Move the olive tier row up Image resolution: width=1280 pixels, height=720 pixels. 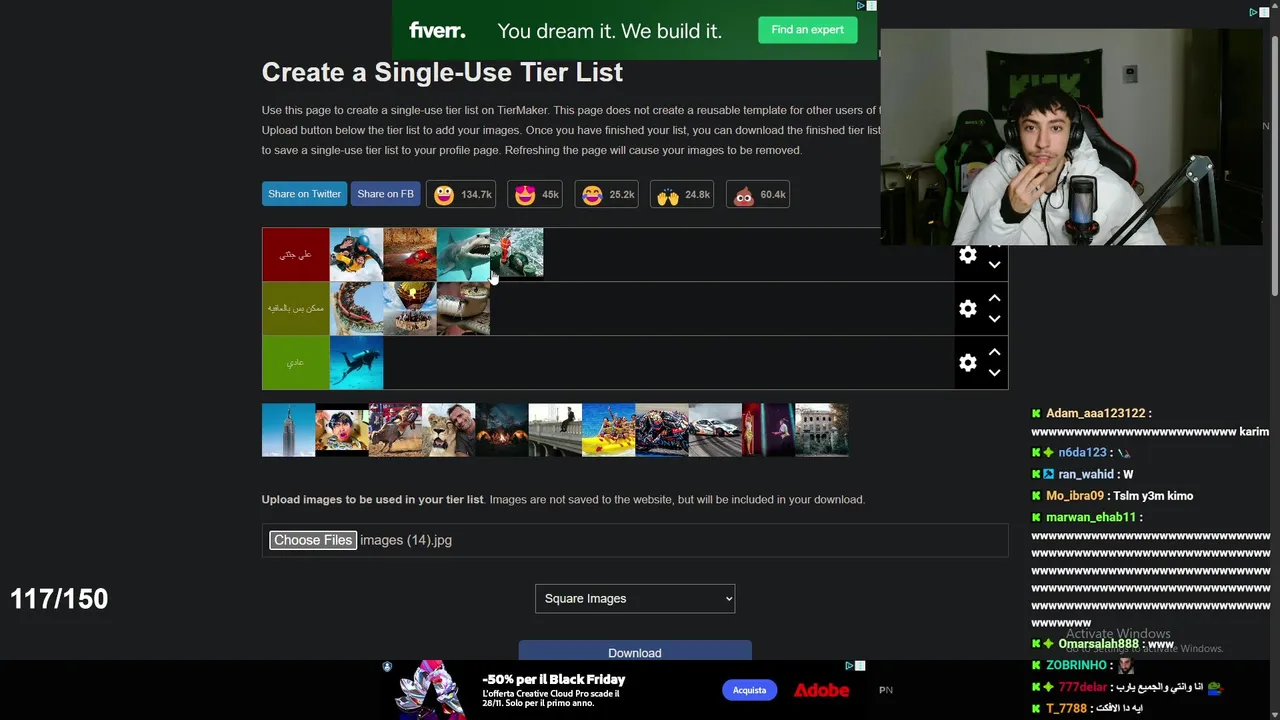994,298
